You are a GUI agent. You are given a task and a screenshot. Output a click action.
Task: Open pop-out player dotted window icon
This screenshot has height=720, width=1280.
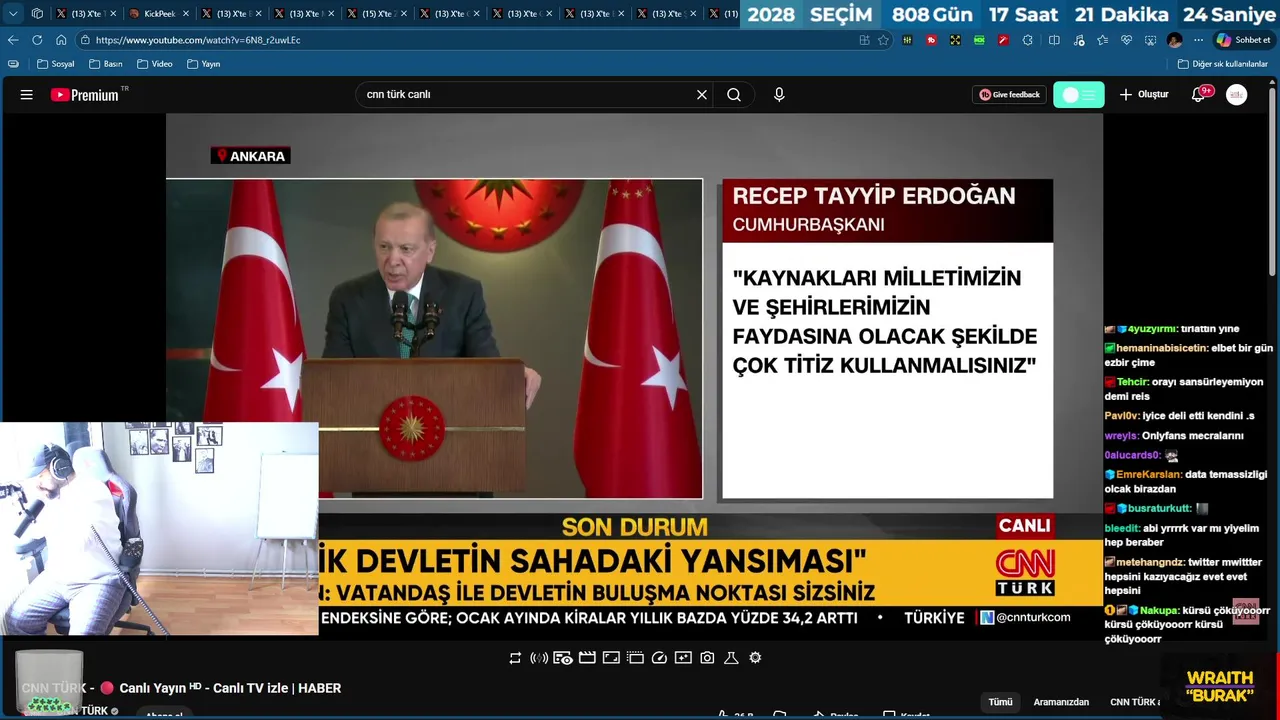click(x=635, y=658)
